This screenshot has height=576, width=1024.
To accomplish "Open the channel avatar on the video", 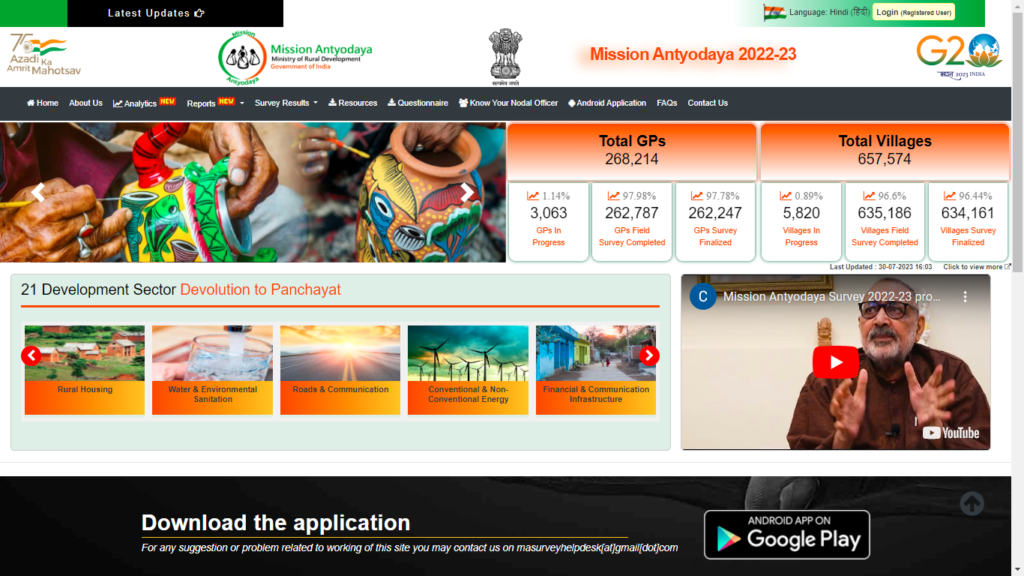I will 703,296.
